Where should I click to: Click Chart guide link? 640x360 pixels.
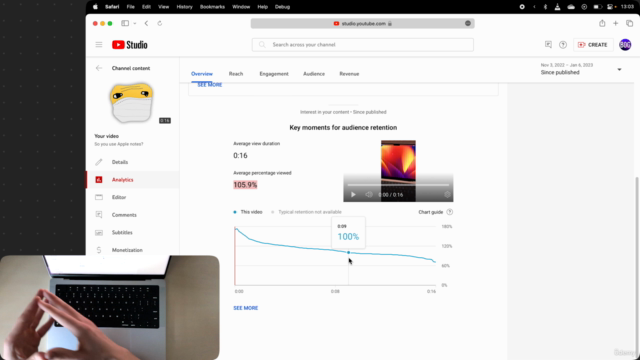point(431,212)
